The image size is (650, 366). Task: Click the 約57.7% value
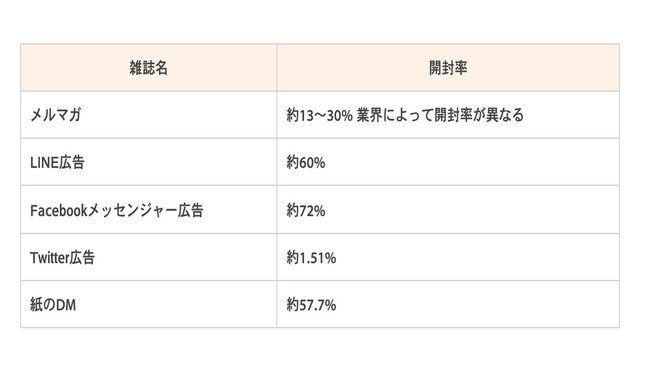click(311, 305)
